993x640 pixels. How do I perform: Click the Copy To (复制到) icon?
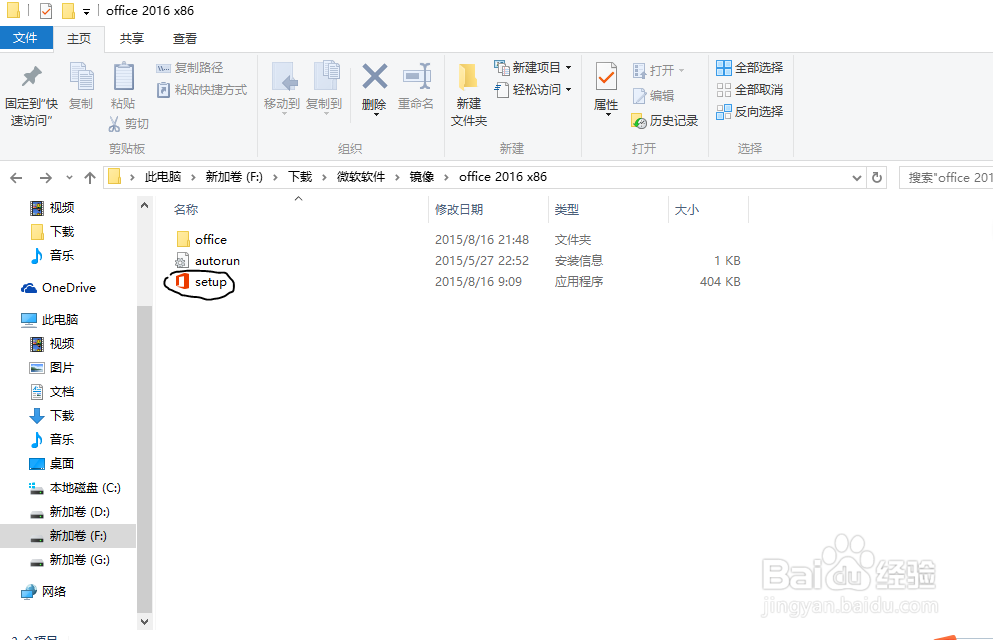point(325,78)
